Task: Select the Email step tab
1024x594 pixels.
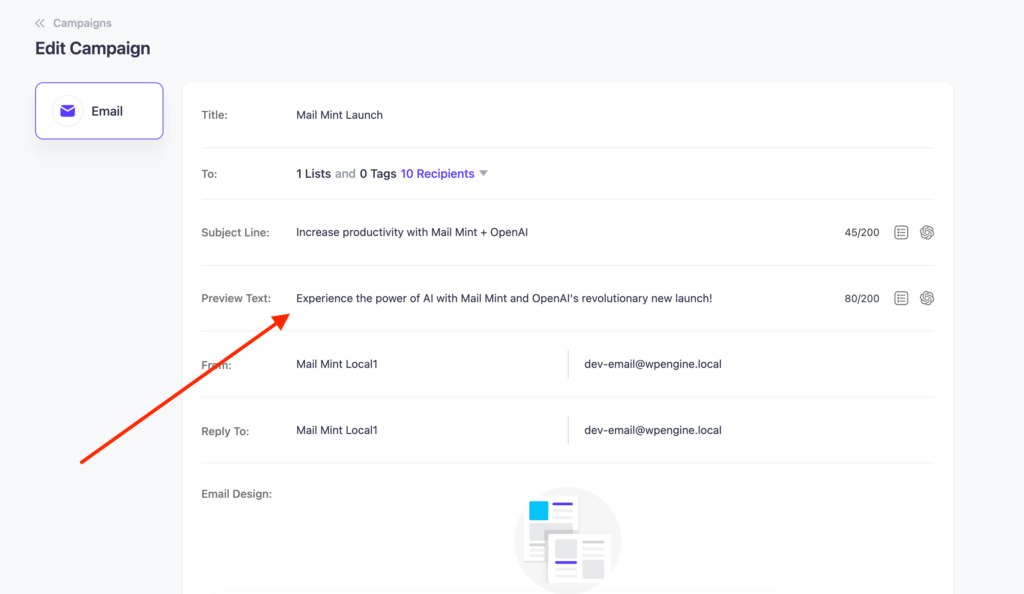Action: (99, 111)
